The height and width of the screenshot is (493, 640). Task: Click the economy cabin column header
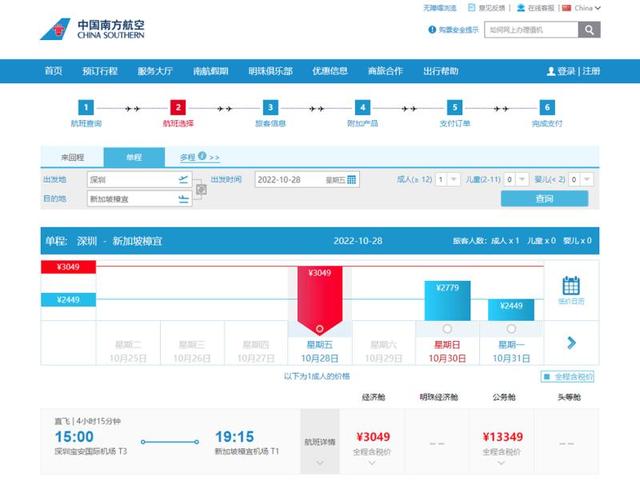click(x=373, y=397)
